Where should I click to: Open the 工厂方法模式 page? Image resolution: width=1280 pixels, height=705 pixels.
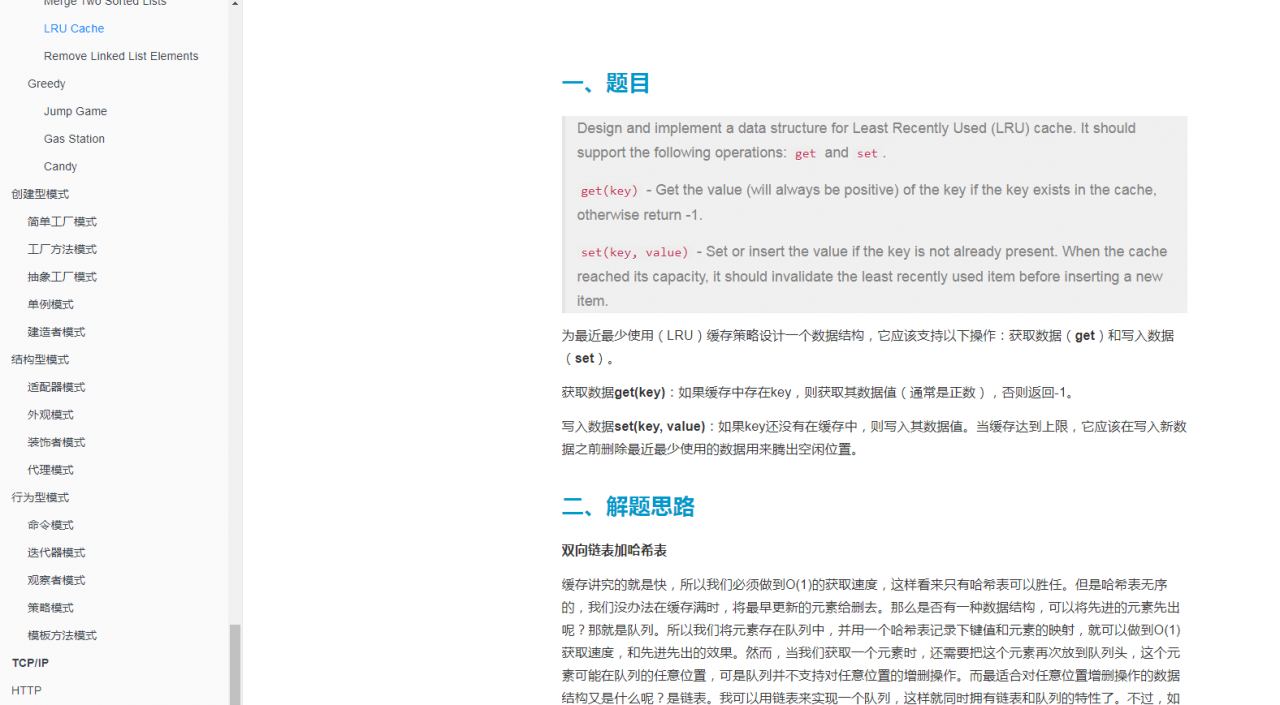(62, 249)
